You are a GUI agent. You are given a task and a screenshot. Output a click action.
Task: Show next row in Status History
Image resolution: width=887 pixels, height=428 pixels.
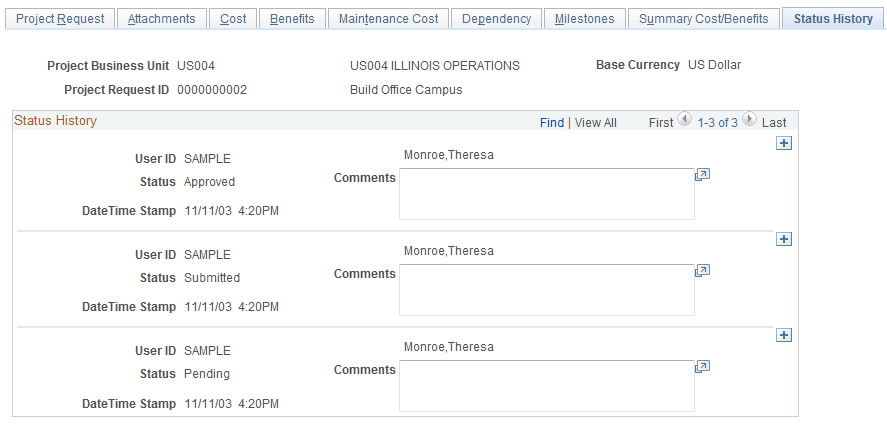750,120
